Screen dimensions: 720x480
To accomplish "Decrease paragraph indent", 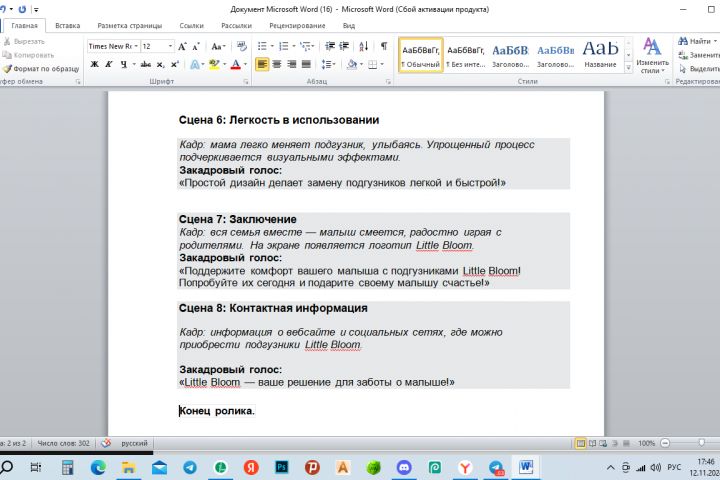I will (329, 46).
